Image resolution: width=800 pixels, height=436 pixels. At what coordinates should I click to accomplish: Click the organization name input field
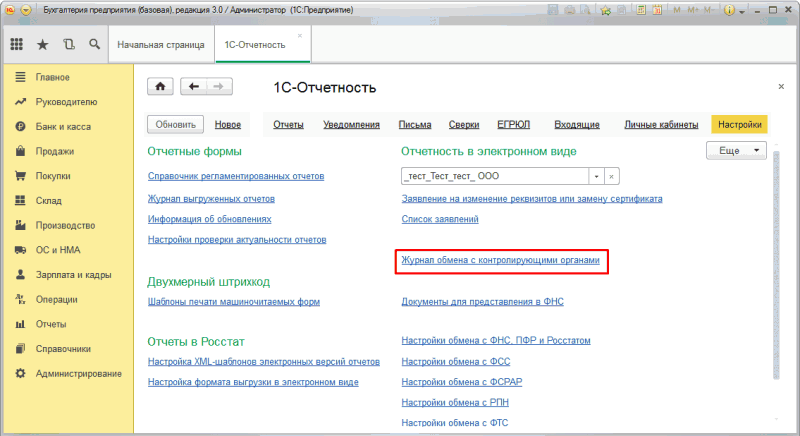(x=493, y=176)
